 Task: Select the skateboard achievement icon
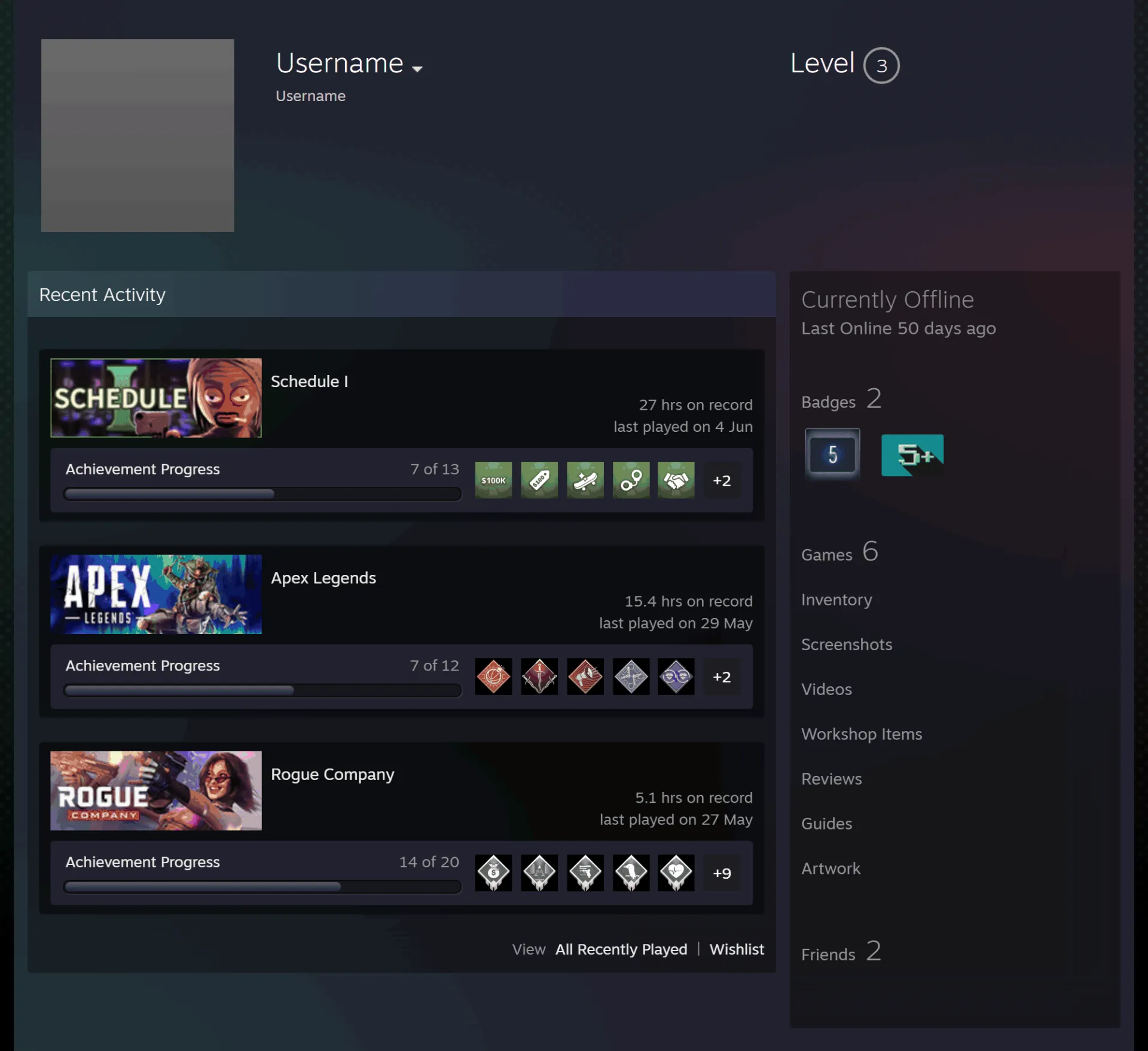click(x=585, y=480)
